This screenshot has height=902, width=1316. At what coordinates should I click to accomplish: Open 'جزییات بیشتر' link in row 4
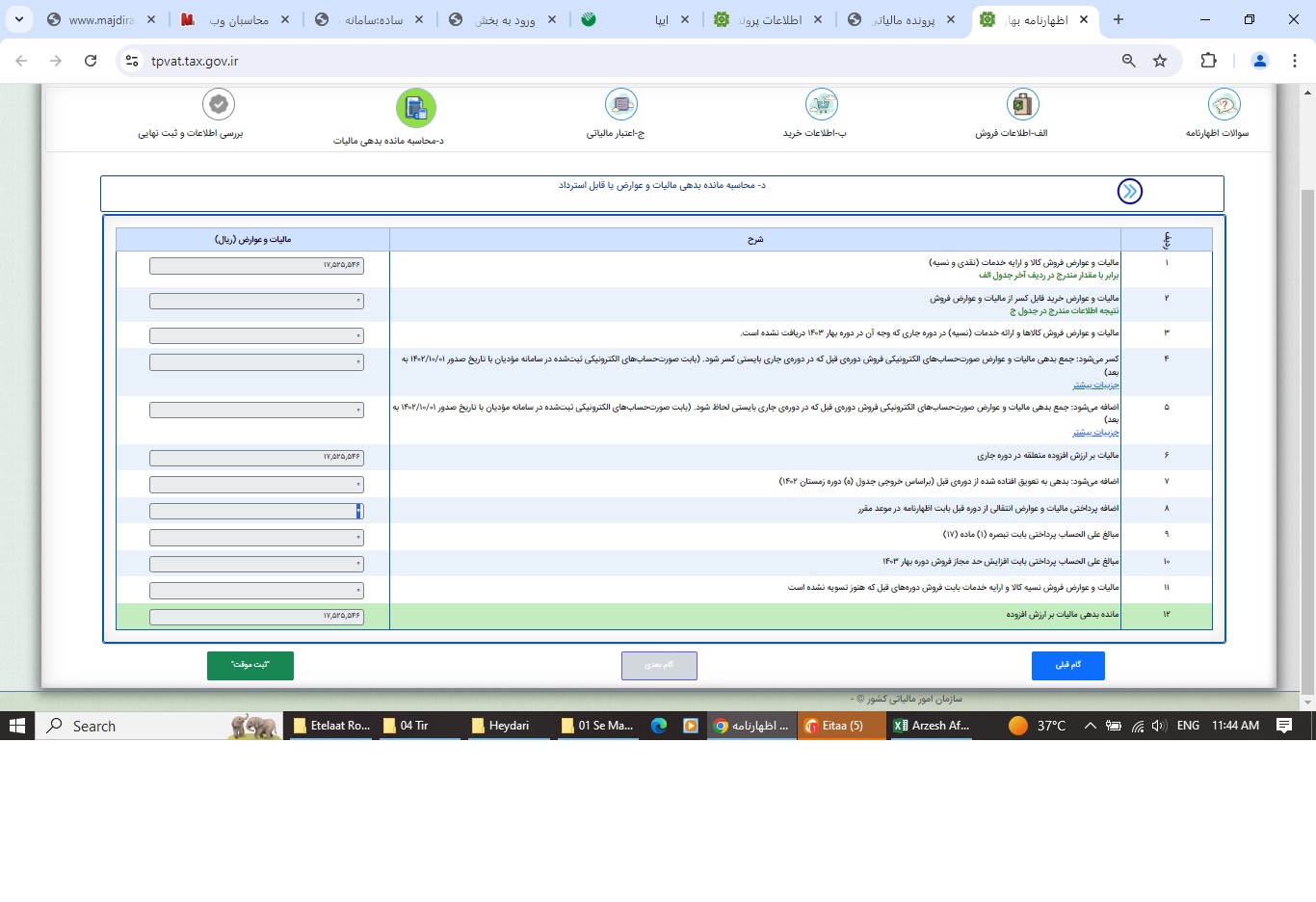1095,385
